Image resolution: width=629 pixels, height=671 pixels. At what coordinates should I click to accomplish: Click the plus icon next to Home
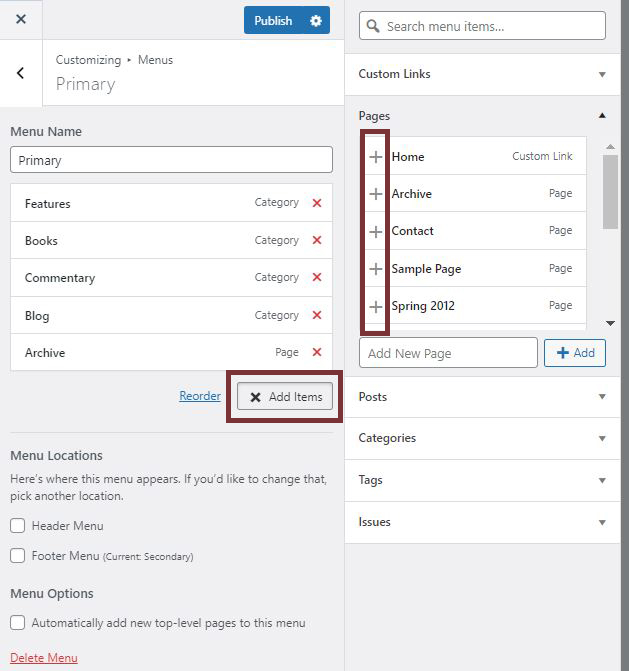pos(376,157)
